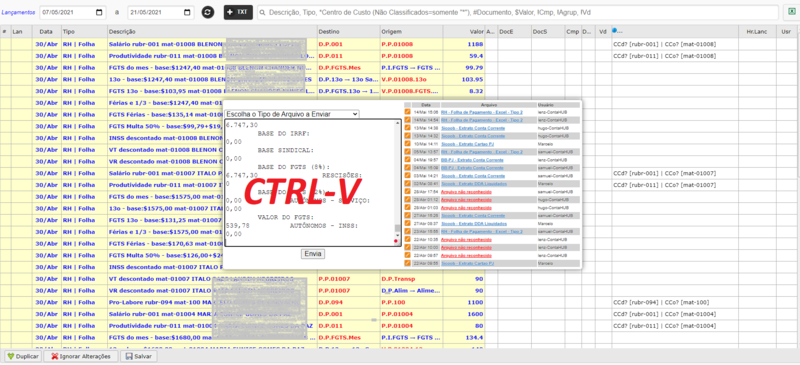Click the search field 'Descrição, Tipo, Centro de Custo'
The height and width of the screenshot is (365, 800).
point(517,12)
